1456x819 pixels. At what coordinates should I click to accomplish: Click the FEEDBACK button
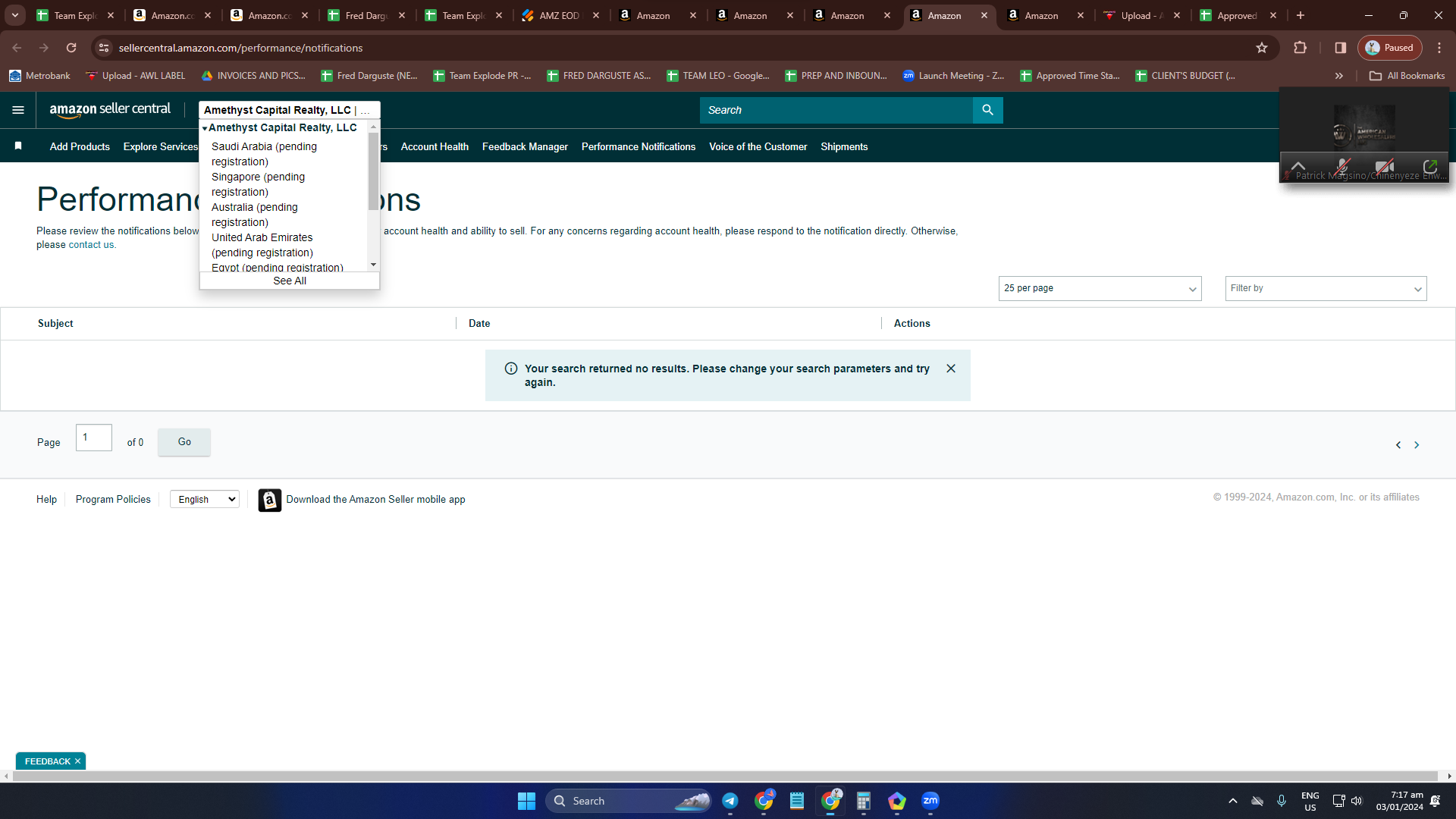point(47,761)
